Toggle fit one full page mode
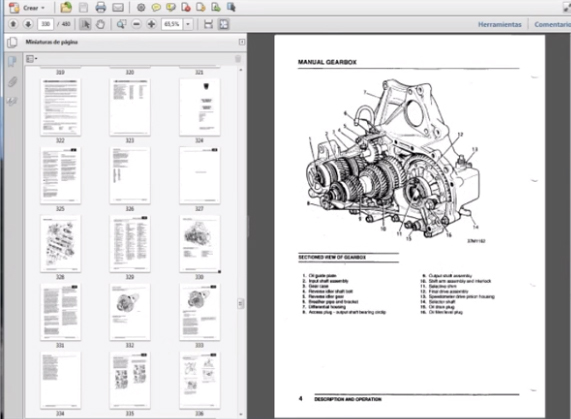 pos(224,24)
